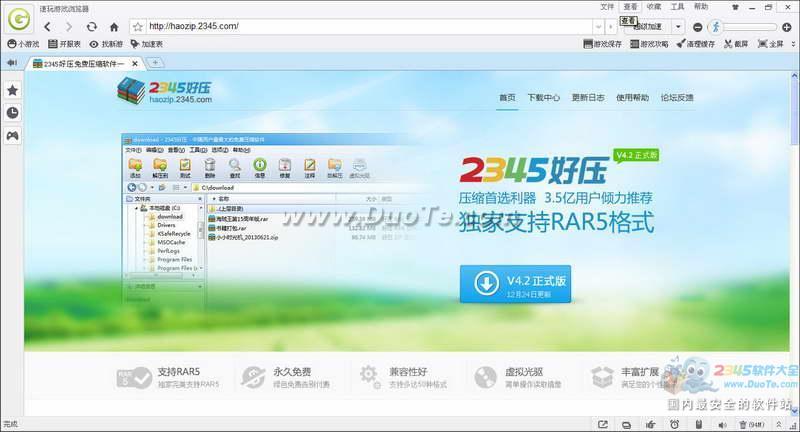Take a screenshot with 截屏 scissors tool
Viewport: 800px width, 432px height.
[736, 44]
